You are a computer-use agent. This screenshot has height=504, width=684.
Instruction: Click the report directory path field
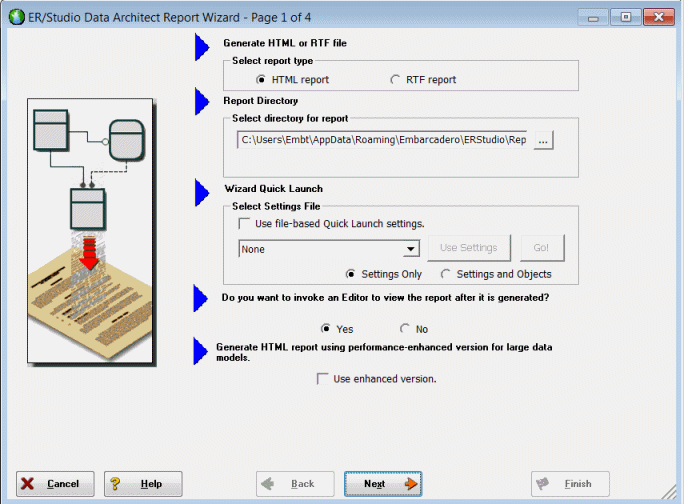382,140
